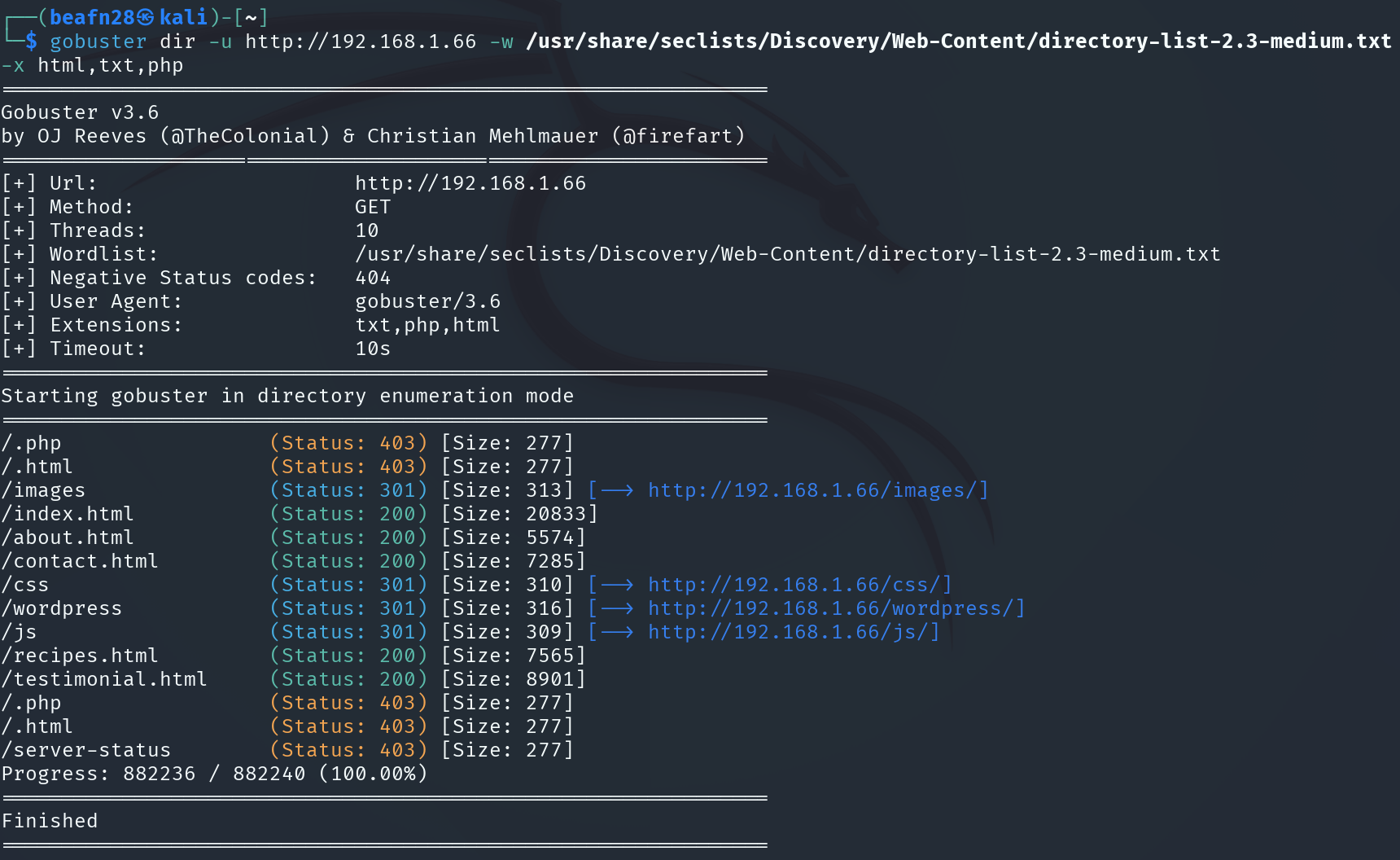
Task: Select the Timeout value '10s'
Action: [x=373, y=349]
